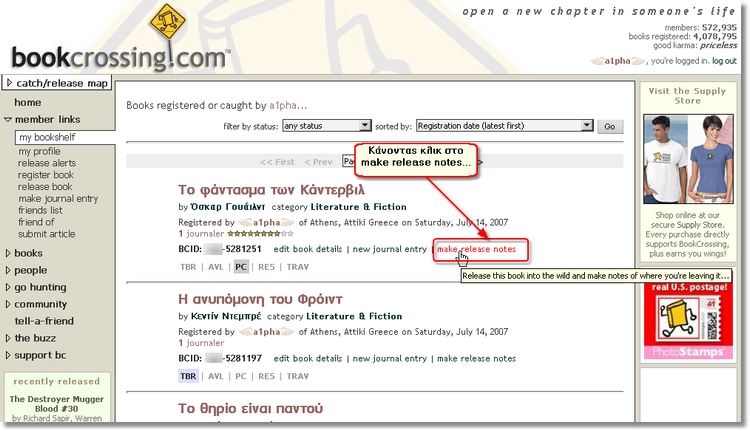Open the filter by status dropdown

pyautogui.click(x=327, y=126)
